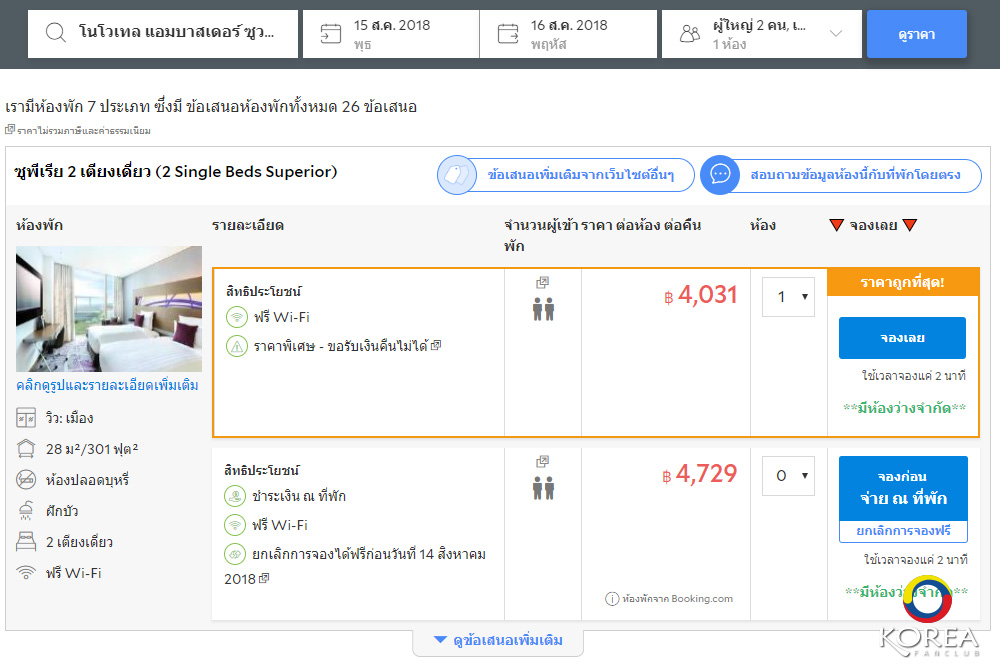Image resolution: width=1000 pixels, height=667 pixels.
Task: Expand ดูข้อเสนอเพิ่มเติม to show more offers
Action: [498, 640]
